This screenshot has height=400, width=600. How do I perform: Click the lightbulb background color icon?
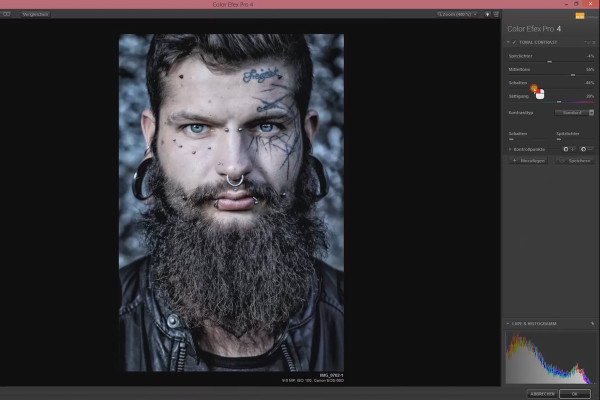[x=487, y=14]
